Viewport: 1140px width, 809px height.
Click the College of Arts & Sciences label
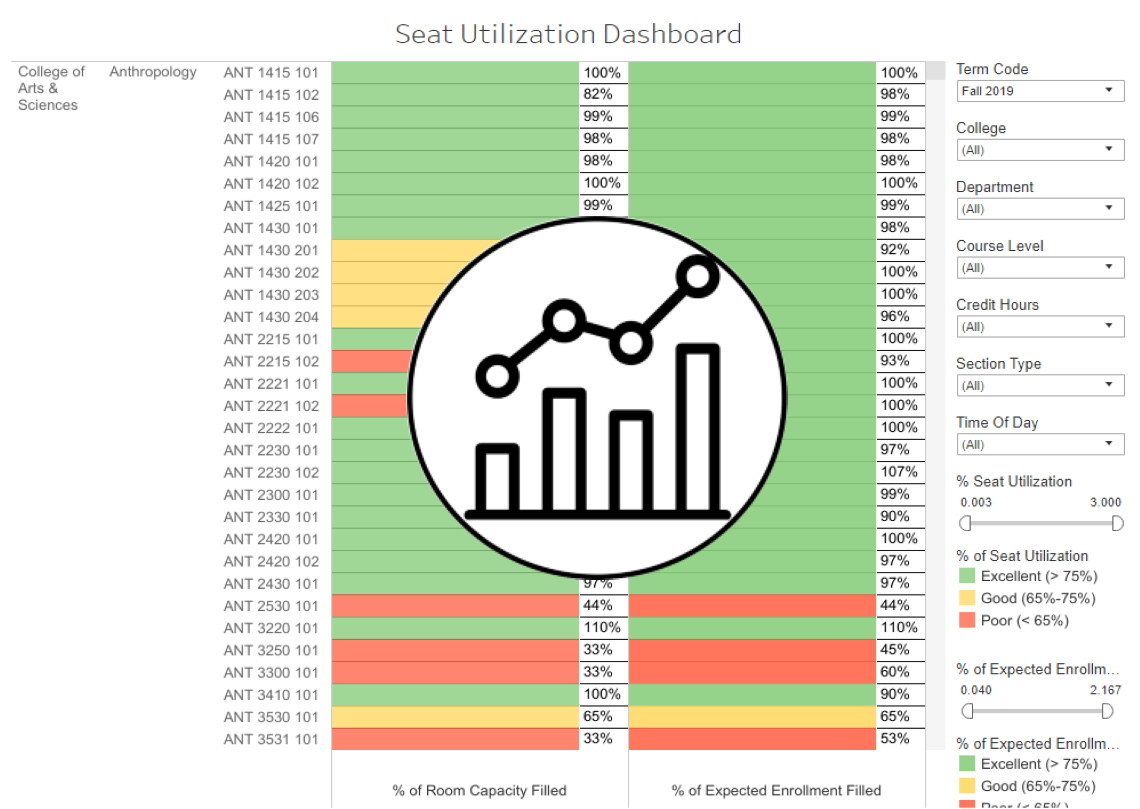click(x=51, y=88)
